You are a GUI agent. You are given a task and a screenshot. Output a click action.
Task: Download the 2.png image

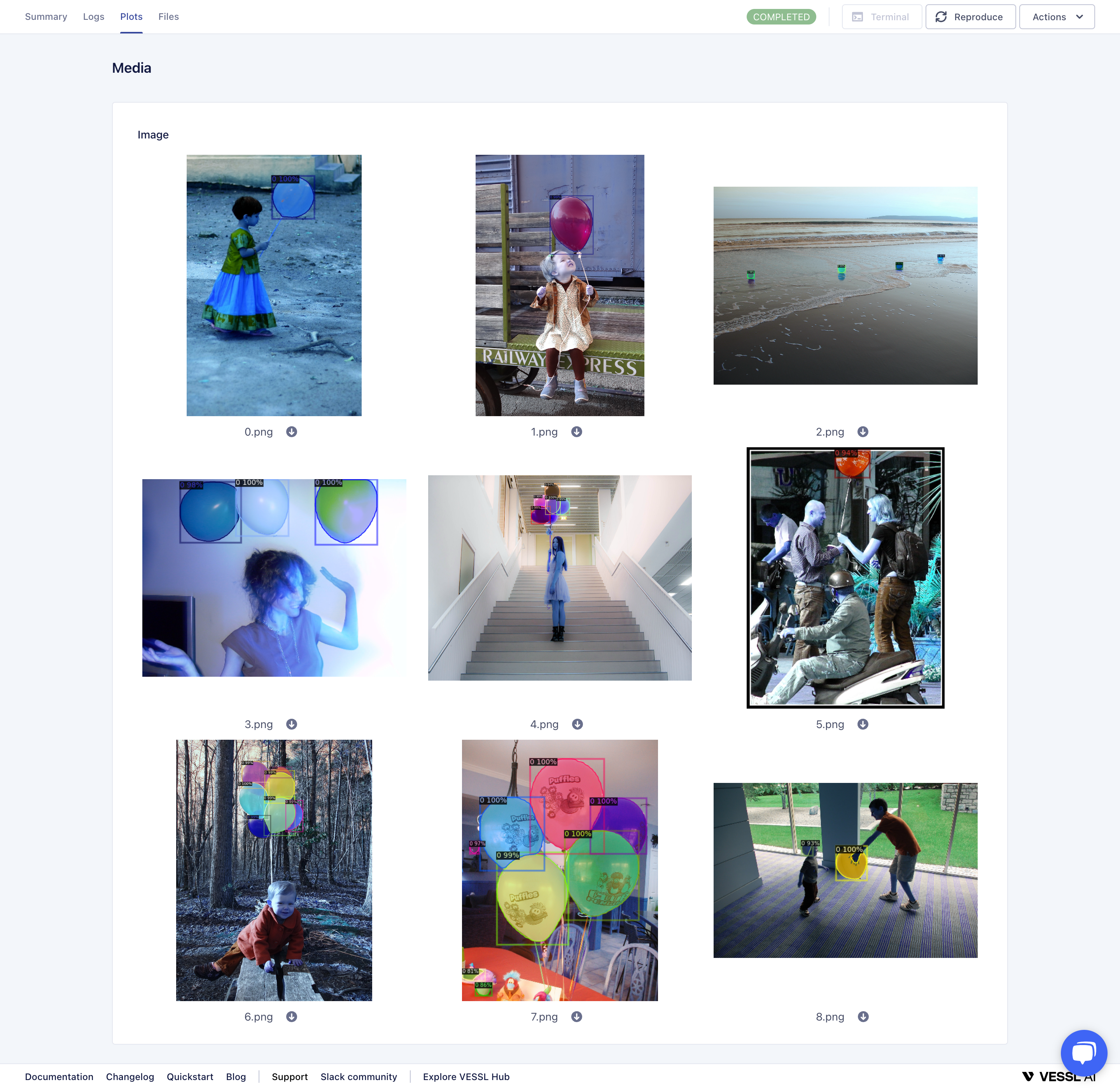(863, 432)
